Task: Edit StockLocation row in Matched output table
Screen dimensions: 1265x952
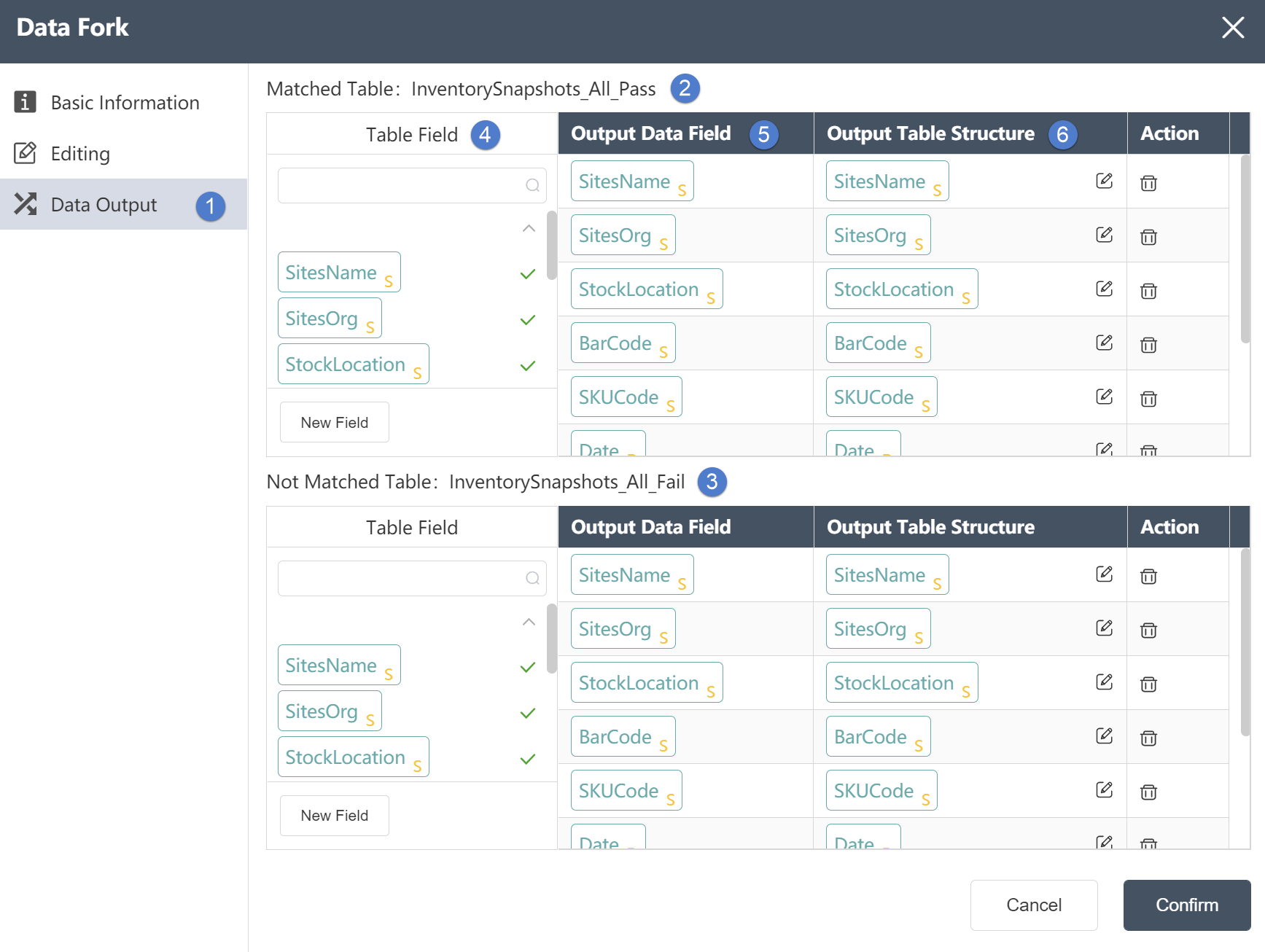Action: (x=1104, y=289)
